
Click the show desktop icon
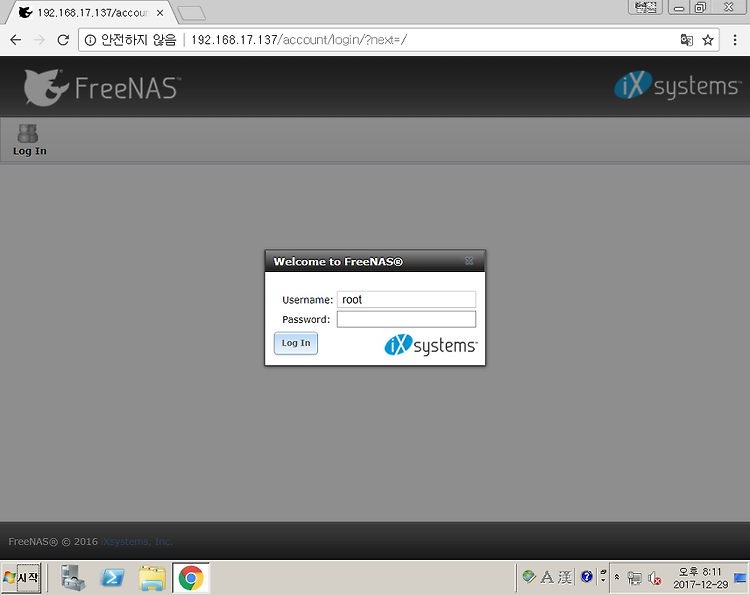point(740,578)
